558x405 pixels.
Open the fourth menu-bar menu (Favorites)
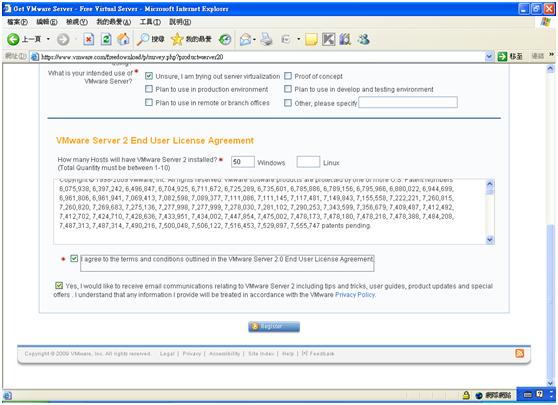[114, 22]
